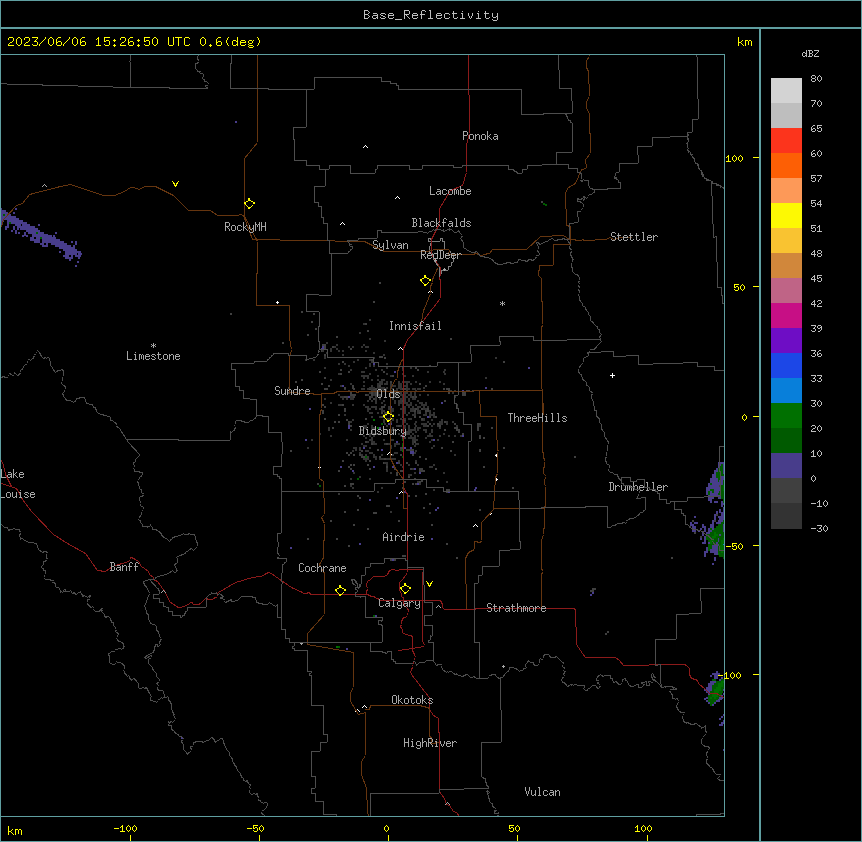Click the yellow V marker northwest of RockyMH
This screenshot has height=842, width=862.
[x=175, y=184]
